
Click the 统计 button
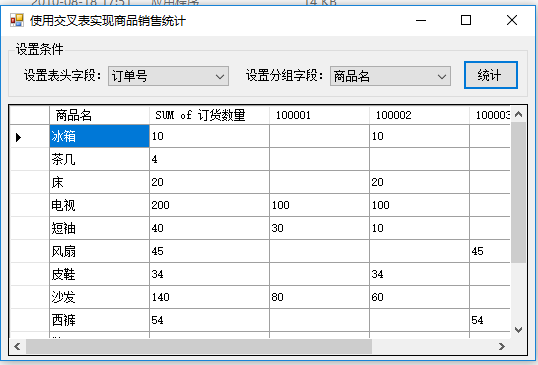coord(491,75)
